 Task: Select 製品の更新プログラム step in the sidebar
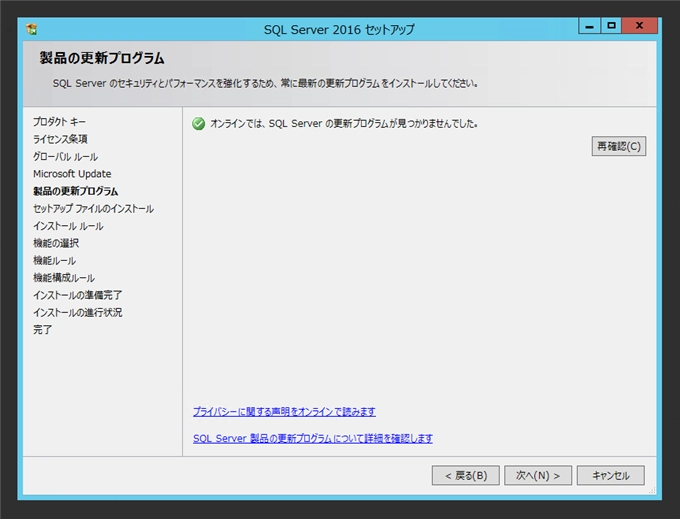pos(75,191)
